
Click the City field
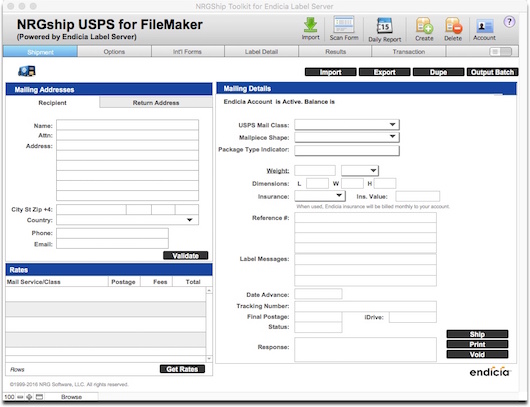coord(91,210)
